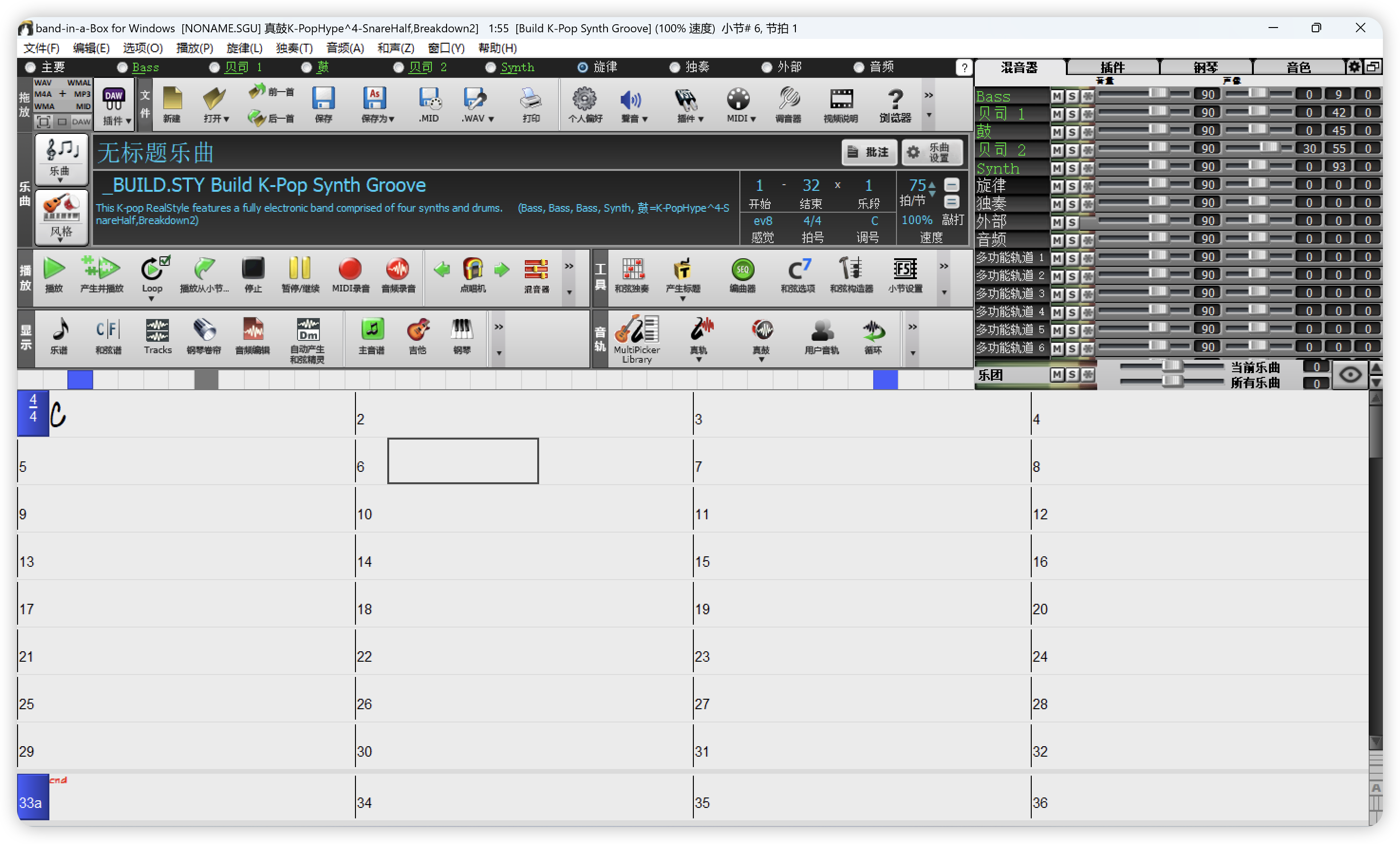Click the 批注 memo button
1400x844 pixels.
coord(869,152)
